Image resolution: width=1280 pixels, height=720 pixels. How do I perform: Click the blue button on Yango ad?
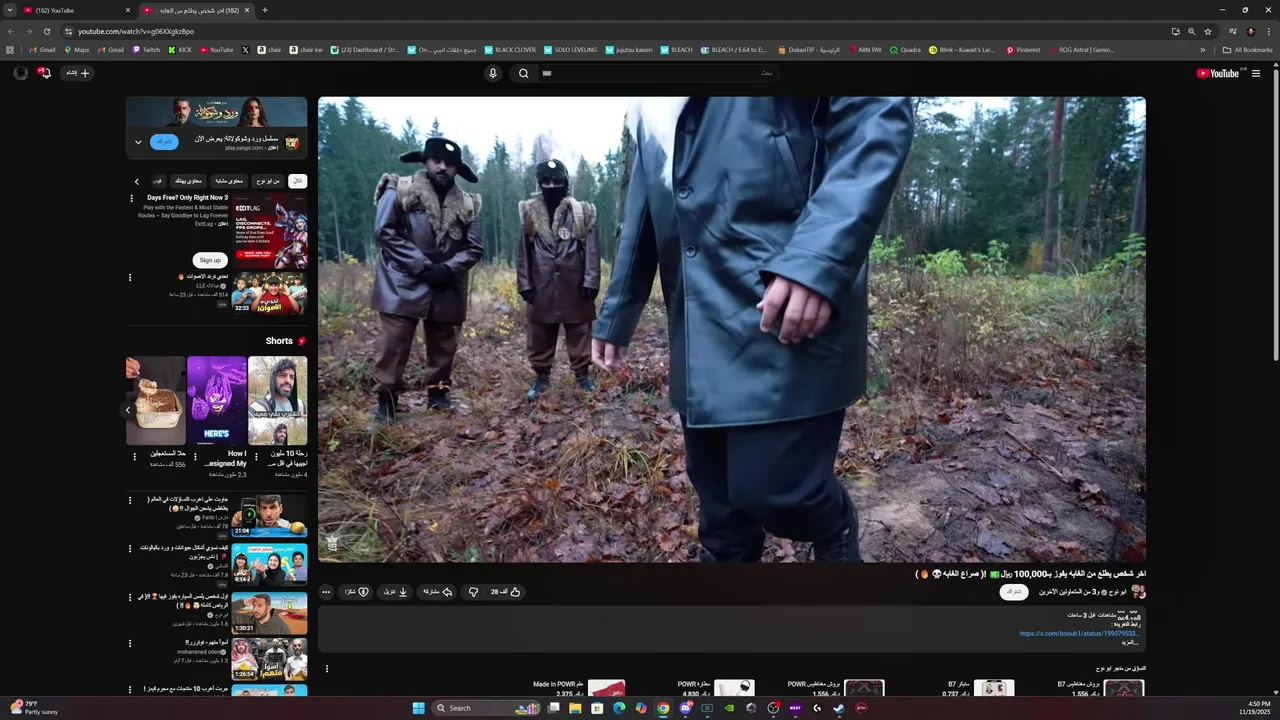(164, 142)
